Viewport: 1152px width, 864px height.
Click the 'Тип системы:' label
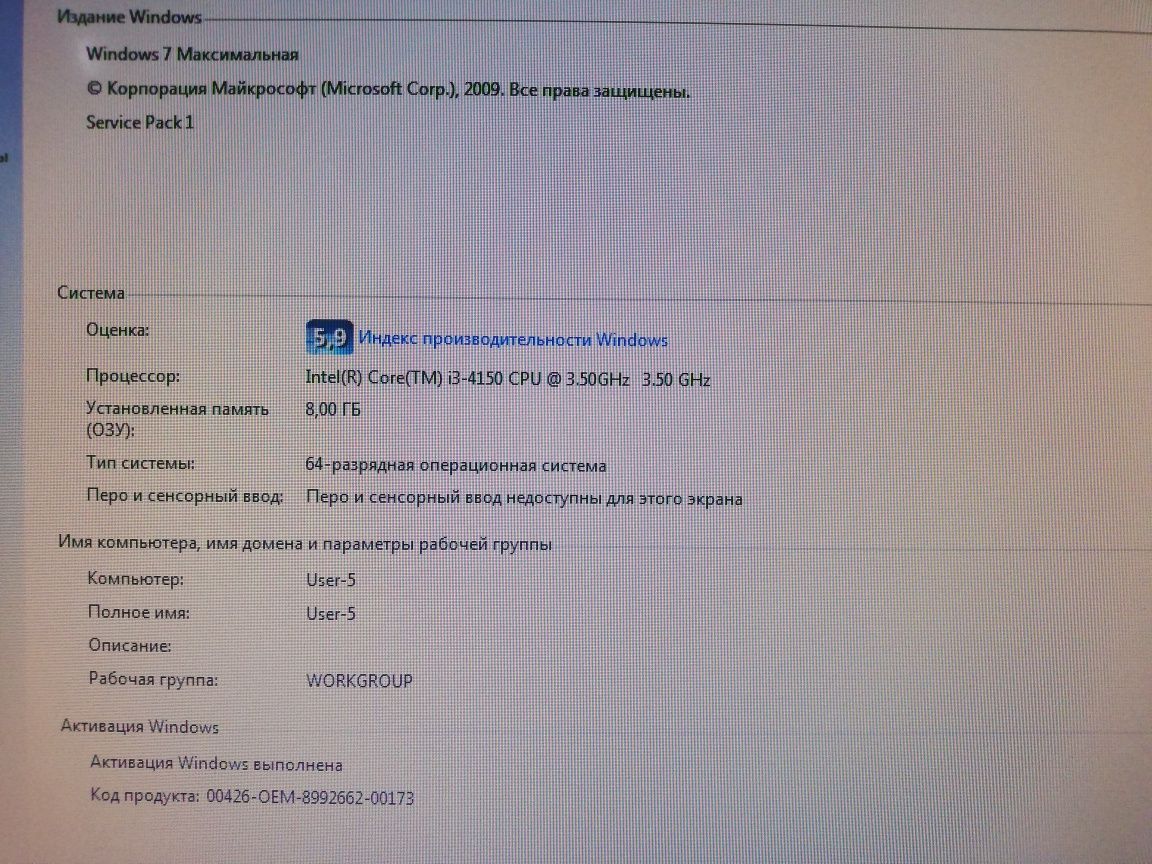point(140,464)
